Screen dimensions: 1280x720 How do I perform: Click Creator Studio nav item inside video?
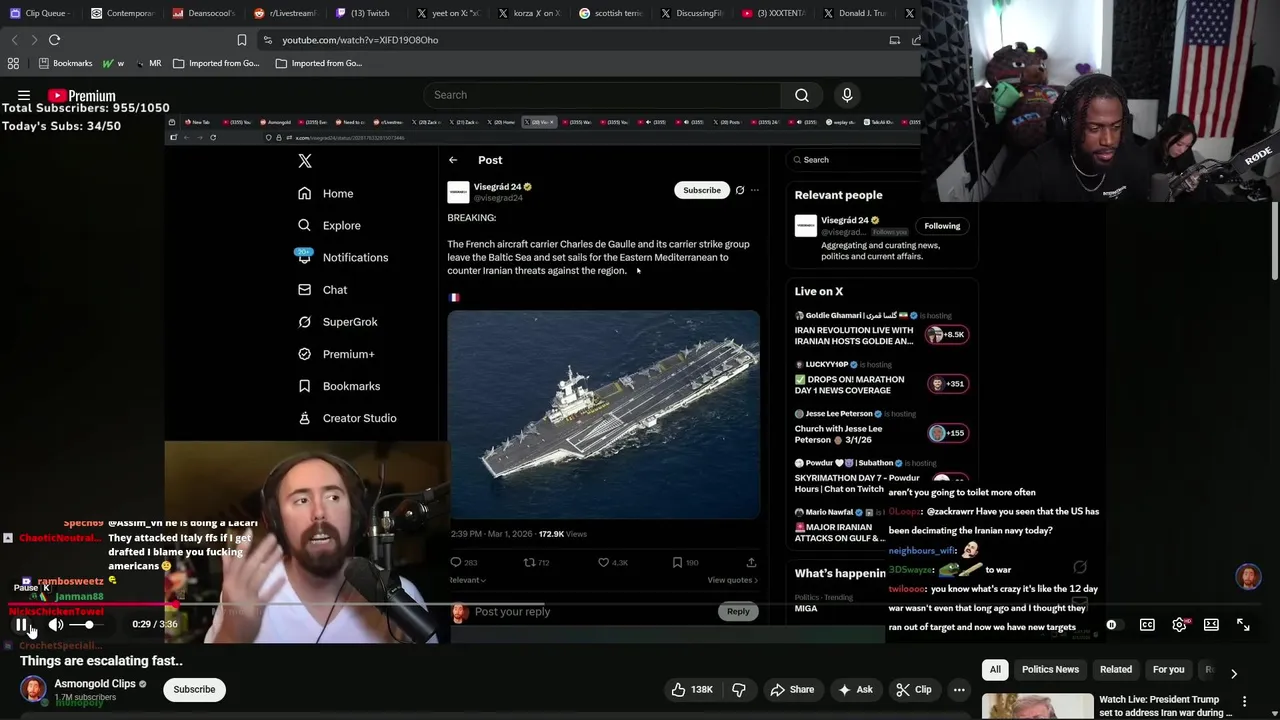347,418
